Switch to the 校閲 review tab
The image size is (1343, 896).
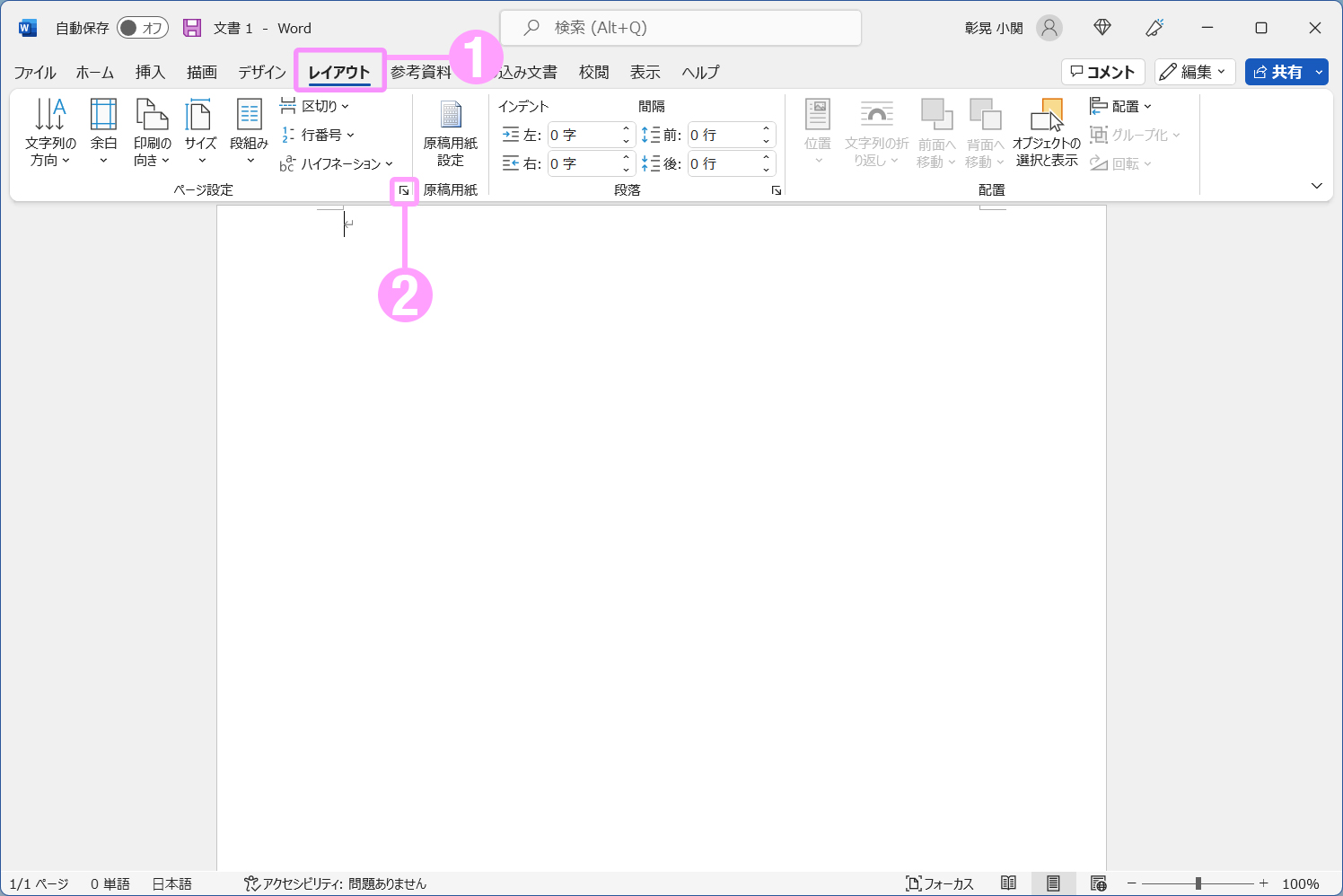(593, 72)
